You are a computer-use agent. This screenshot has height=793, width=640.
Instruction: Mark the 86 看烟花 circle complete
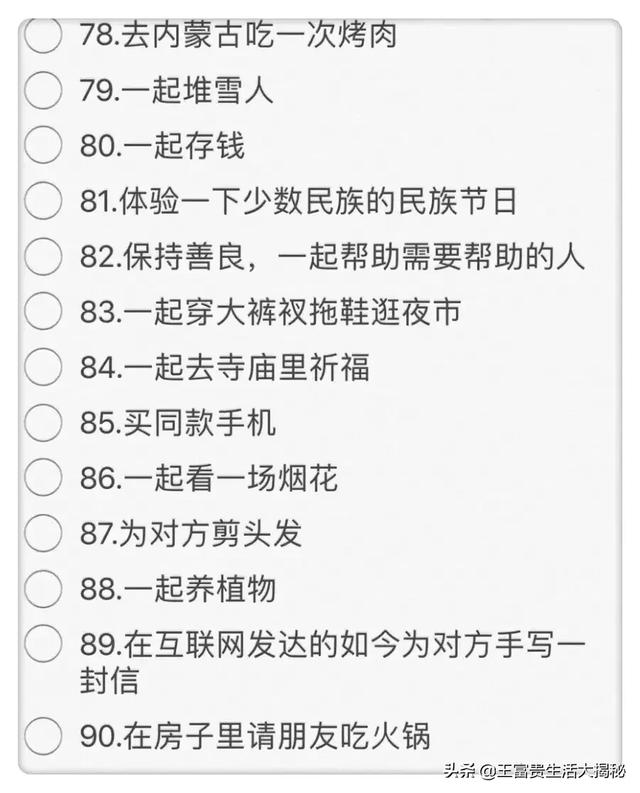pos(43,477)
